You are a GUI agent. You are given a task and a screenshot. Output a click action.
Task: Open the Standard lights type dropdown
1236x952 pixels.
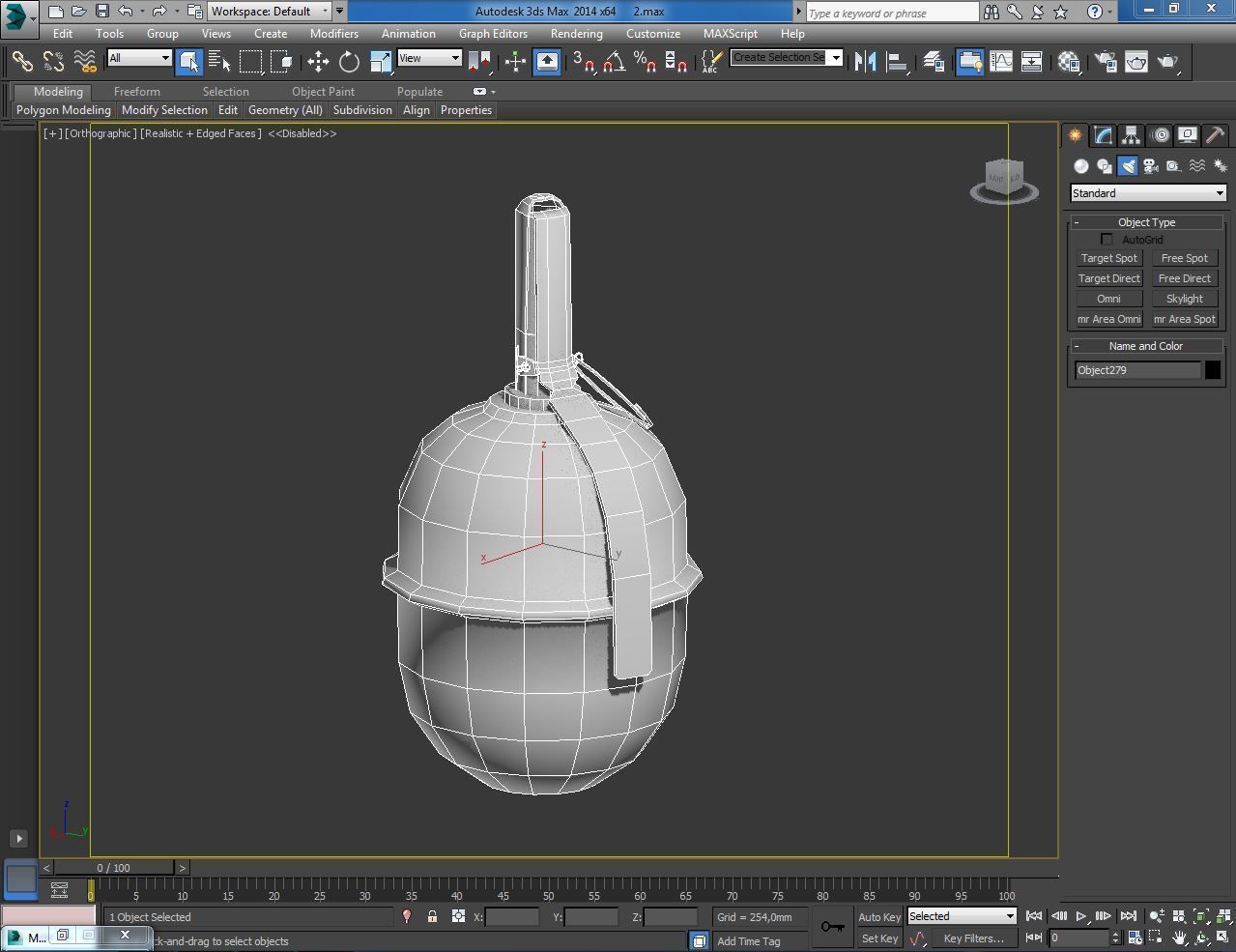click(1148, 193)
